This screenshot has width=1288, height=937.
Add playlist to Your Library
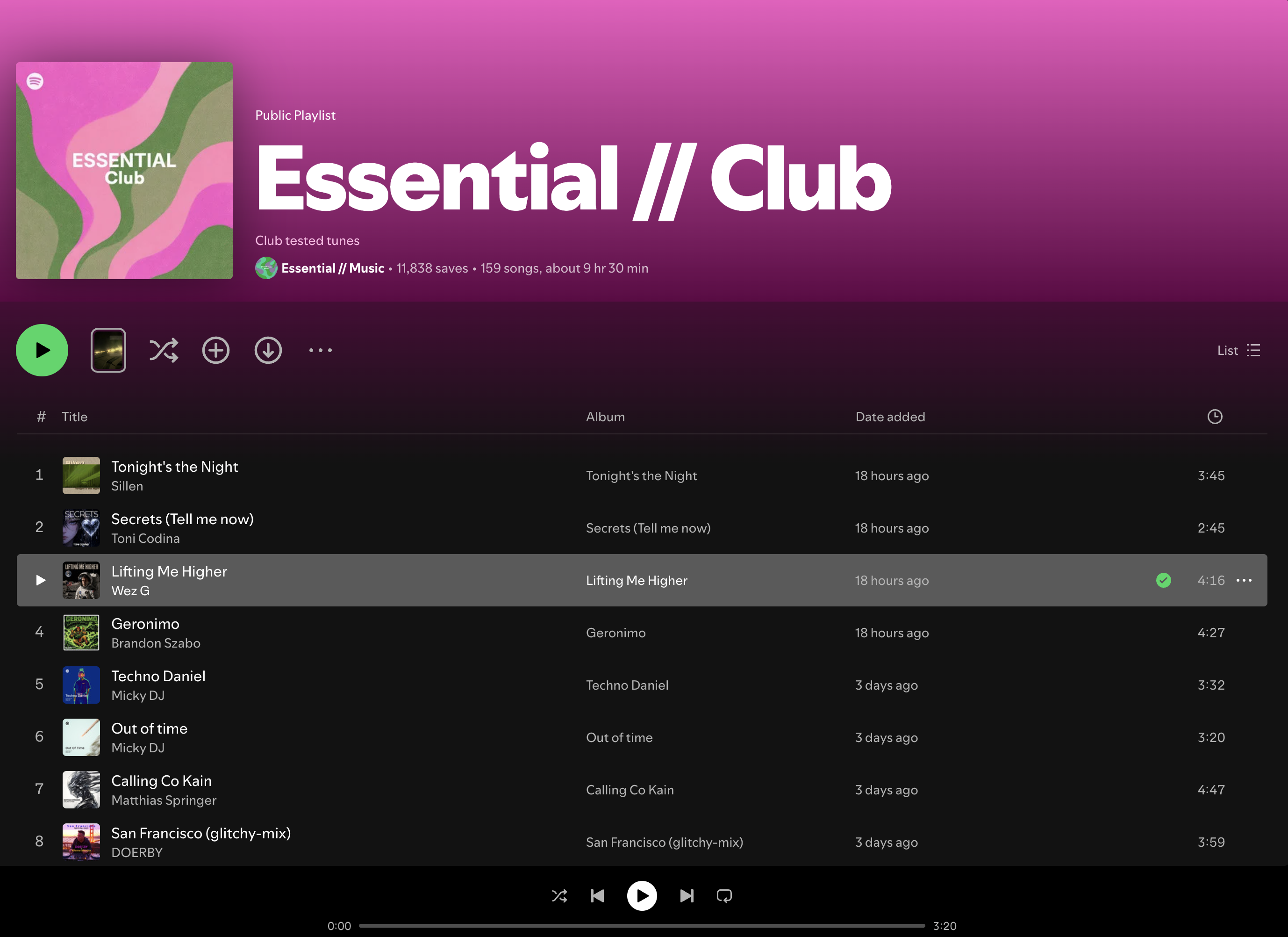[216, 350]
